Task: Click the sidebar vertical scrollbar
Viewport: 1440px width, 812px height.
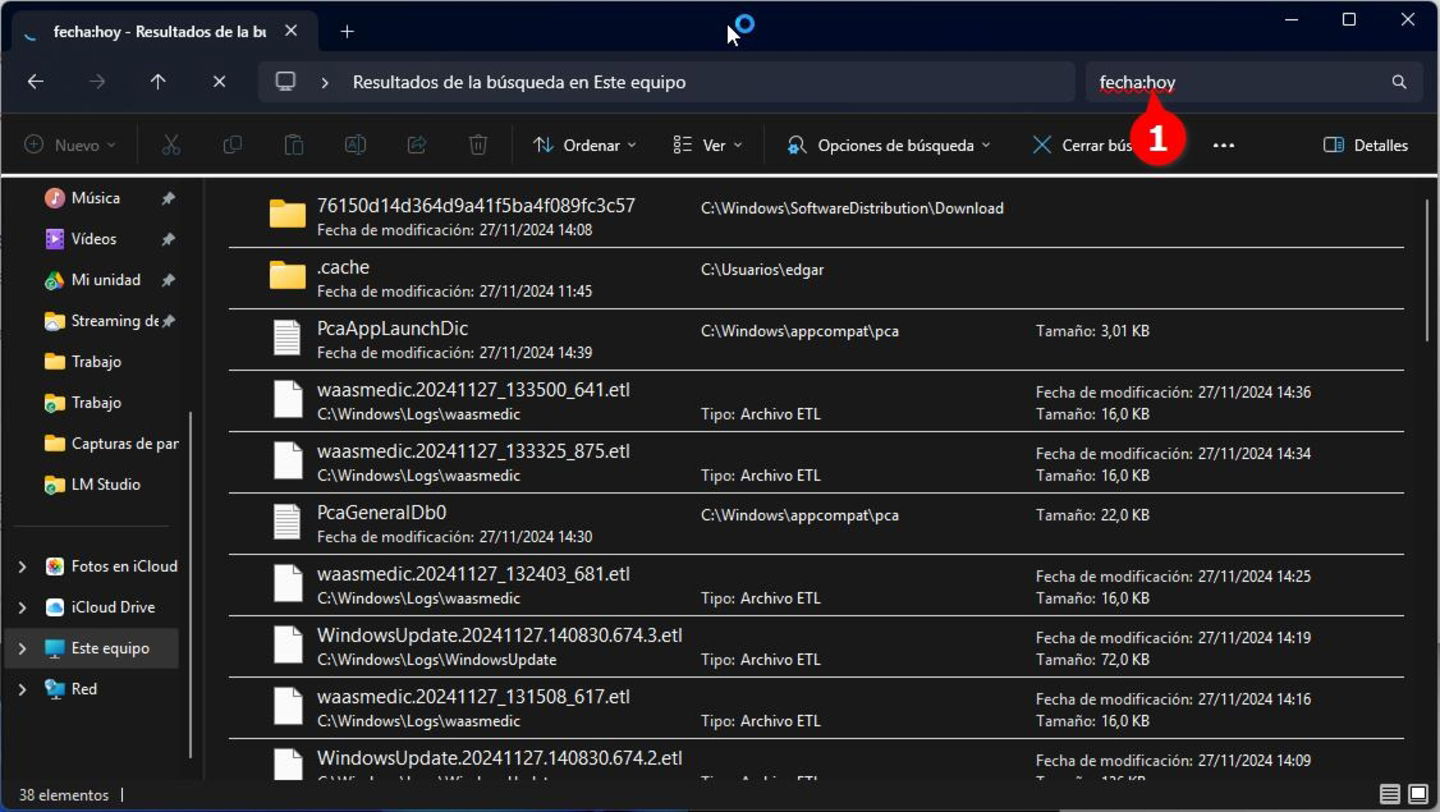Action: [191, 585]
